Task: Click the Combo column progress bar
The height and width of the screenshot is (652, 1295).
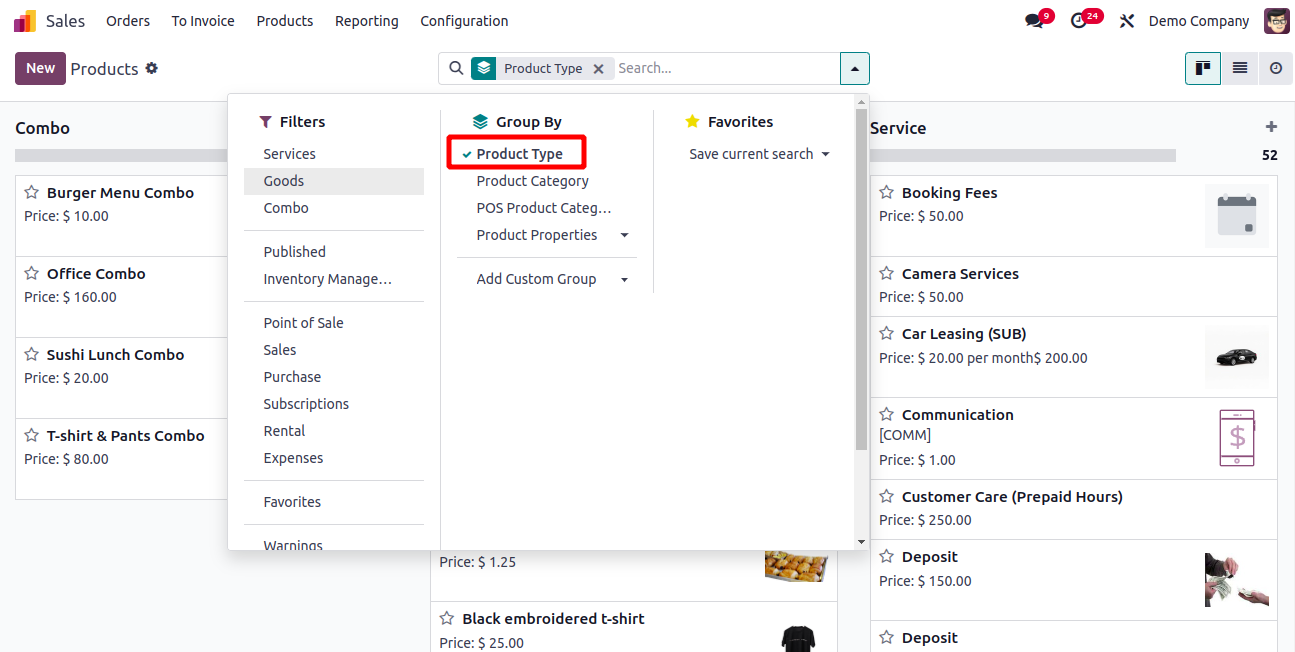Action: tap(121, 155)
